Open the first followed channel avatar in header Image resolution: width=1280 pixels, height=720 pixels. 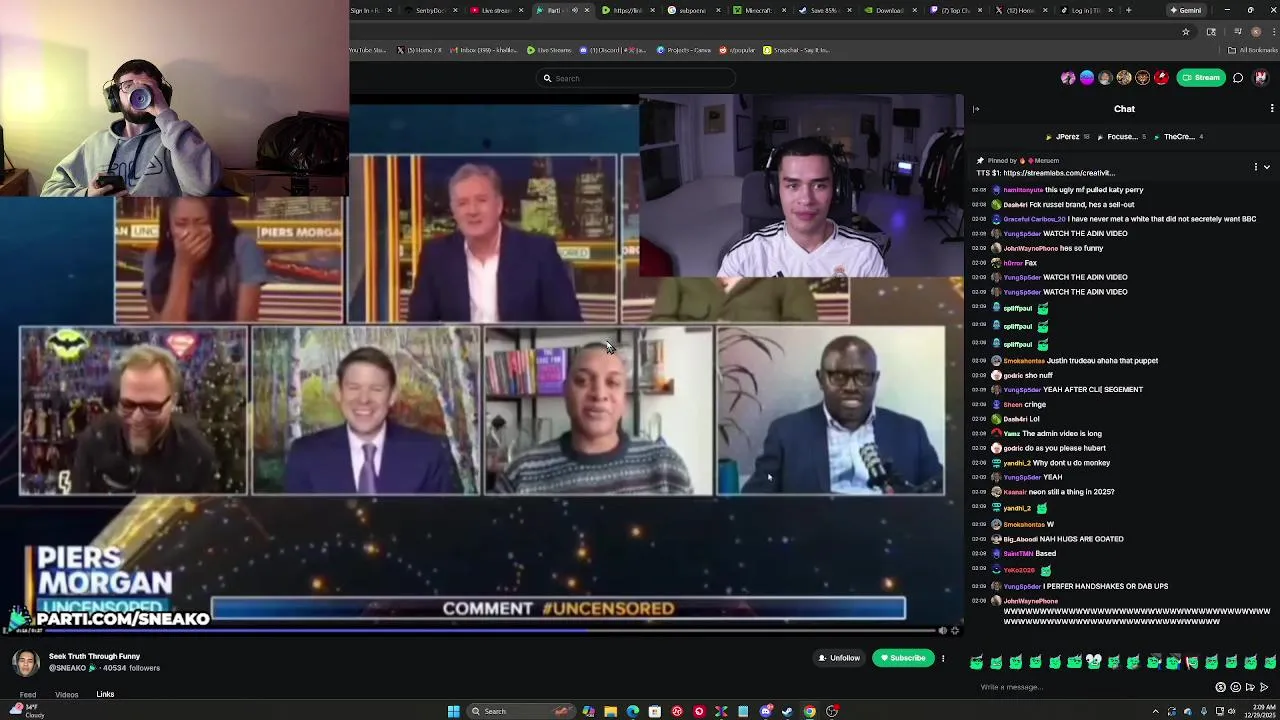pyautogui.click(x=1068, y=78)
